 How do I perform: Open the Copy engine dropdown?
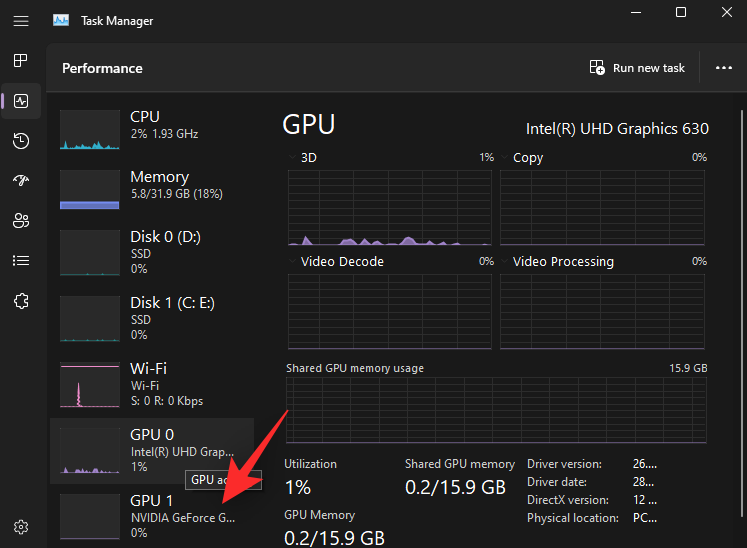[x=505, y=157]
